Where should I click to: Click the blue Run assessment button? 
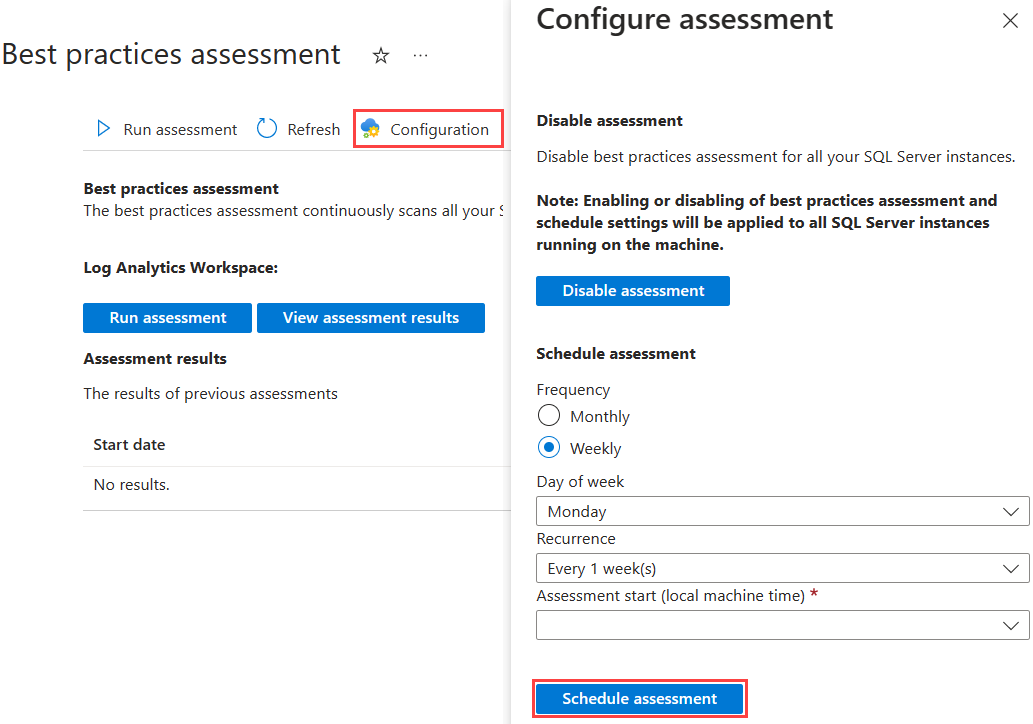tap(167, 317)
